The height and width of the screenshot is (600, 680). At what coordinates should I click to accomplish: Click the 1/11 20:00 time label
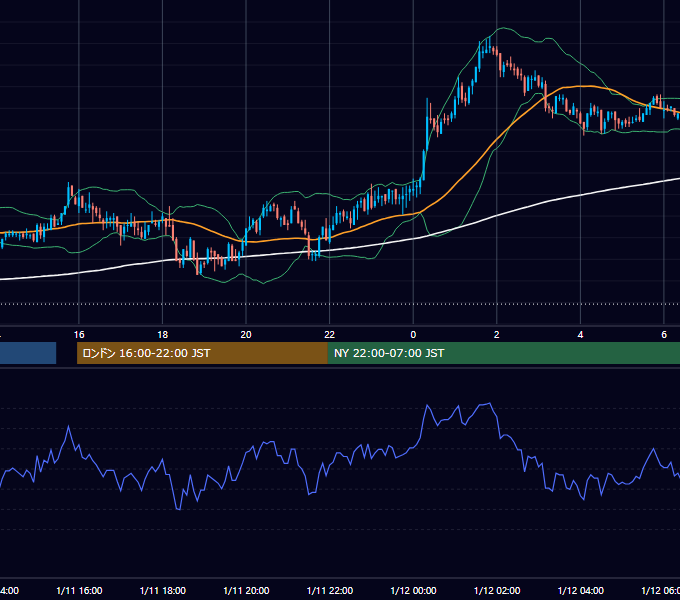(x=246, y=590)
